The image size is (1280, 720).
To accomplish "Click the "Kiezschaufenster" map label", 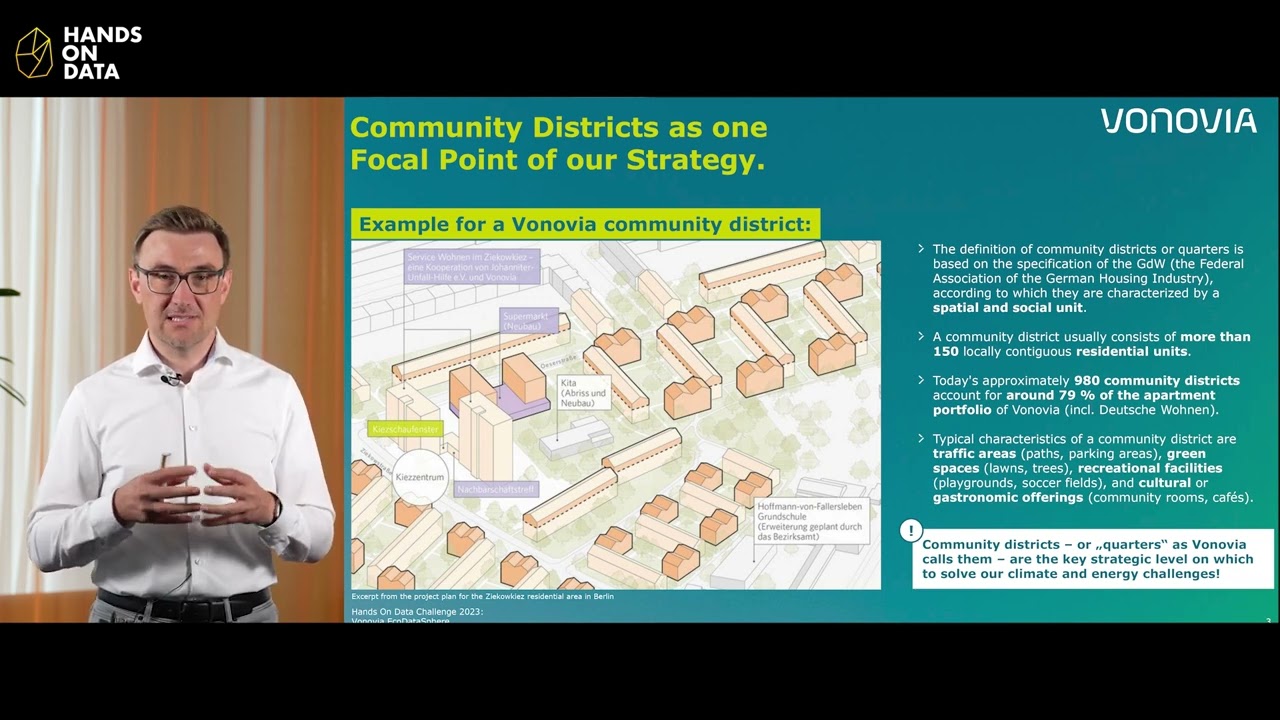I will point(405,429).
